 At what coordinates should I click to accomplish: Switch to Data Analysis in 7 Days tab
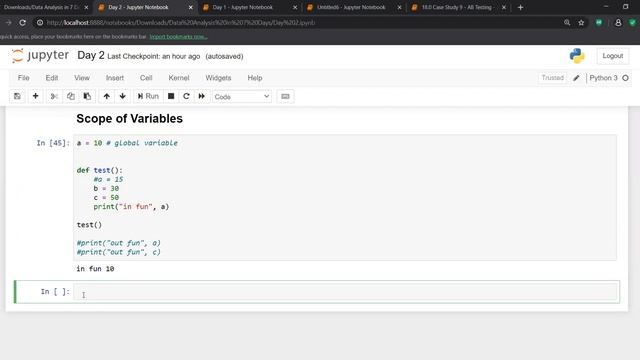pyautogui.click(x=41, y=7)
